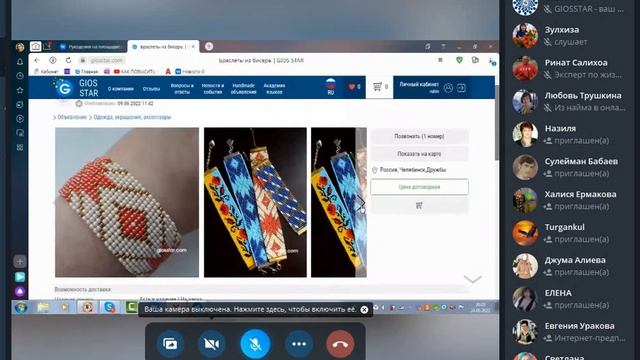This screenshot has height=360, width=640.
Task: Open File Explorer from the taskbar
Action: pyautogui.click(x=43, y=307)
